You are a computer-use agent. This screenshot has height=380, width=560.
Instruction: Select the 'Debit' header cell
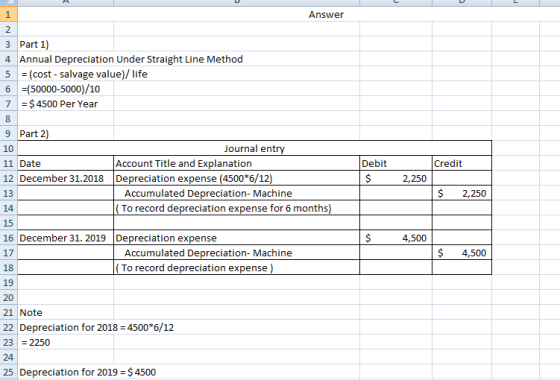click(x=396, y=164)
